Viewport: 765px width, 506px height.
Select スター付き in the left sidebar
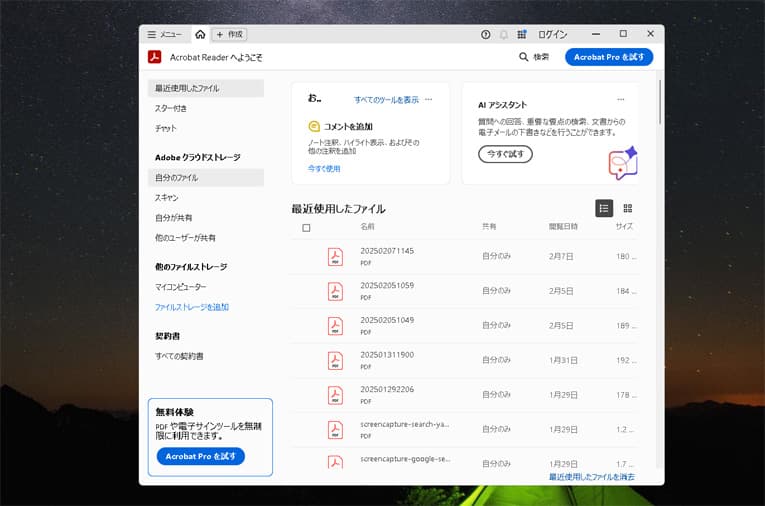[171, 108]
